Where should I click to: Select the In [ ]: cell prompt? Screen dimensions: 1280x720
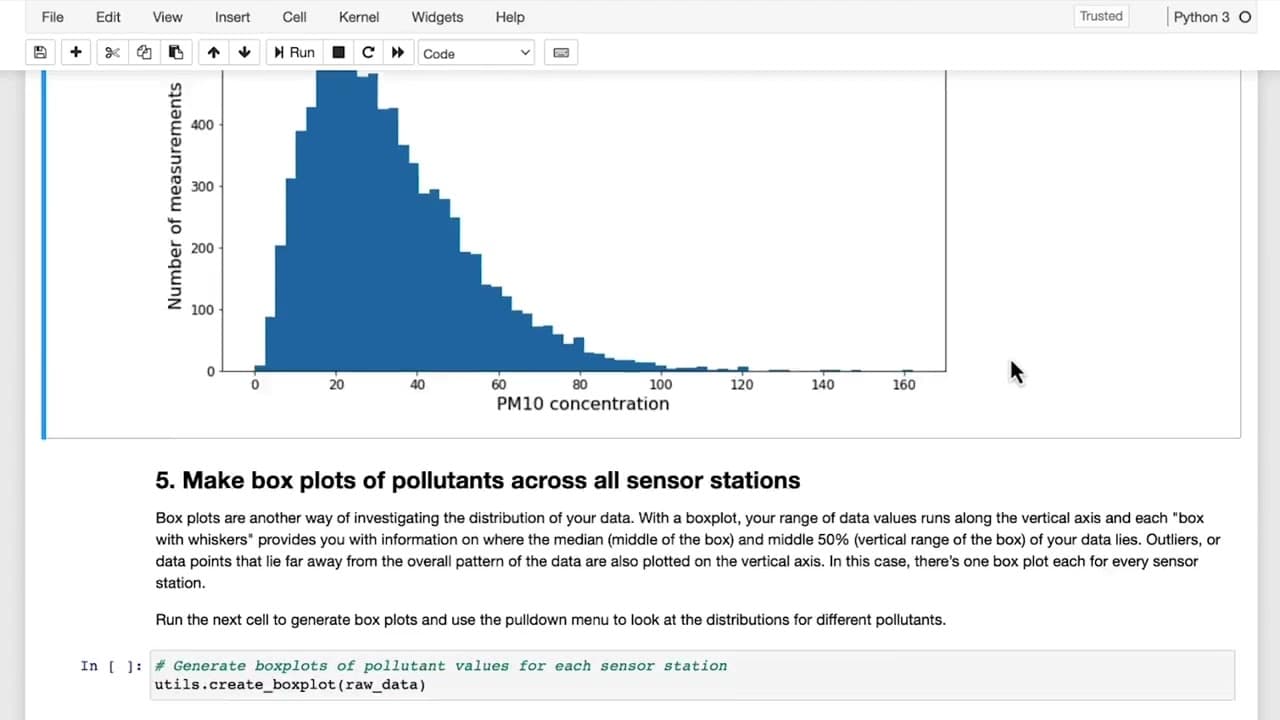coord(112,666)
